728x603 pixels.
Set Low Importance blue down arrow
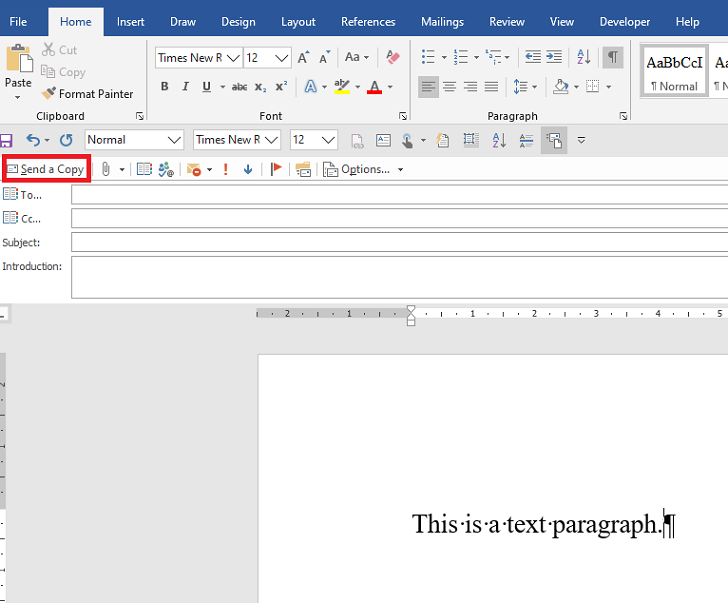point(248,169)
